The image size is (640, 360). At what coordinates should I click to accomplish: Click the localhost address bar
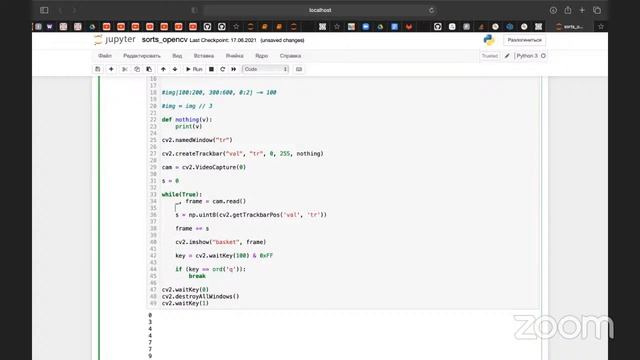coord(320,10)
